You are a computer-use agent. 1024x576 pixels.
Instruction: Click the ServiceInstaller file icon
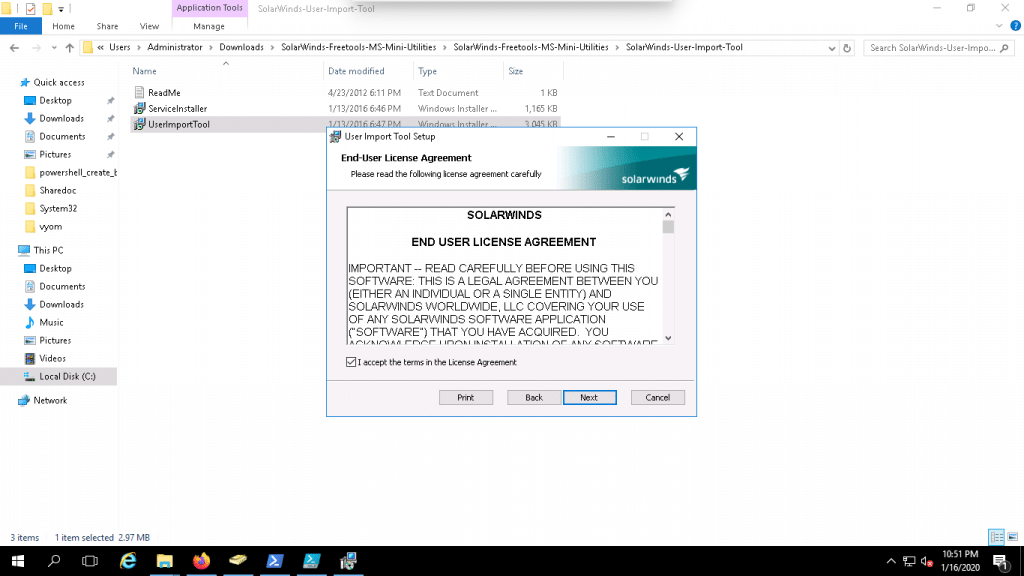[139, 108]
